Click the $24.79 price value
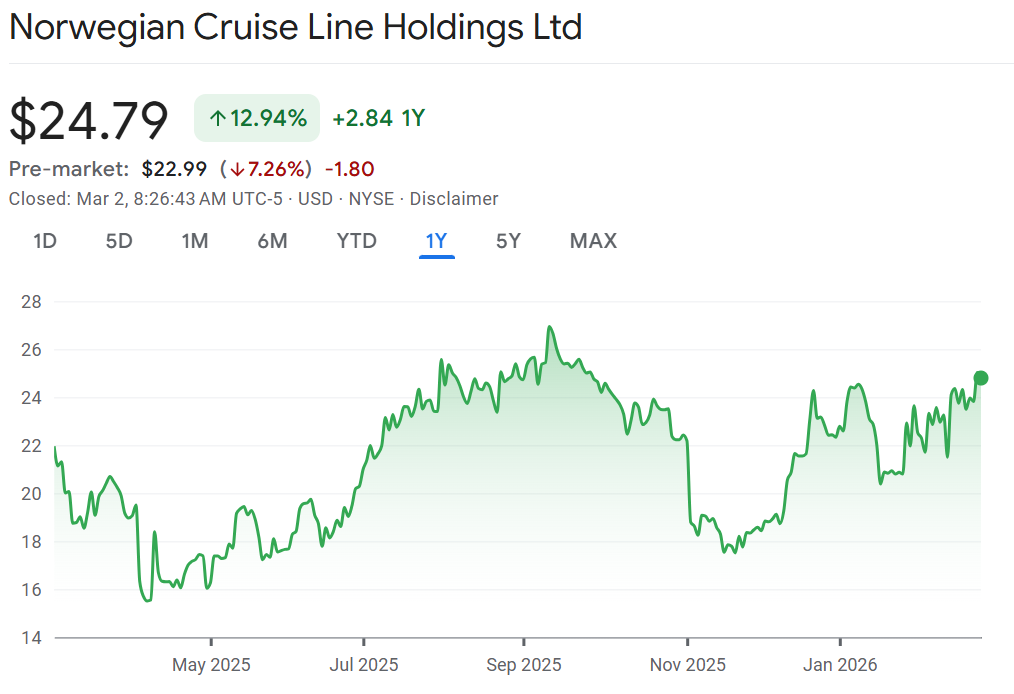1014x694 pixels. point(89,120)
